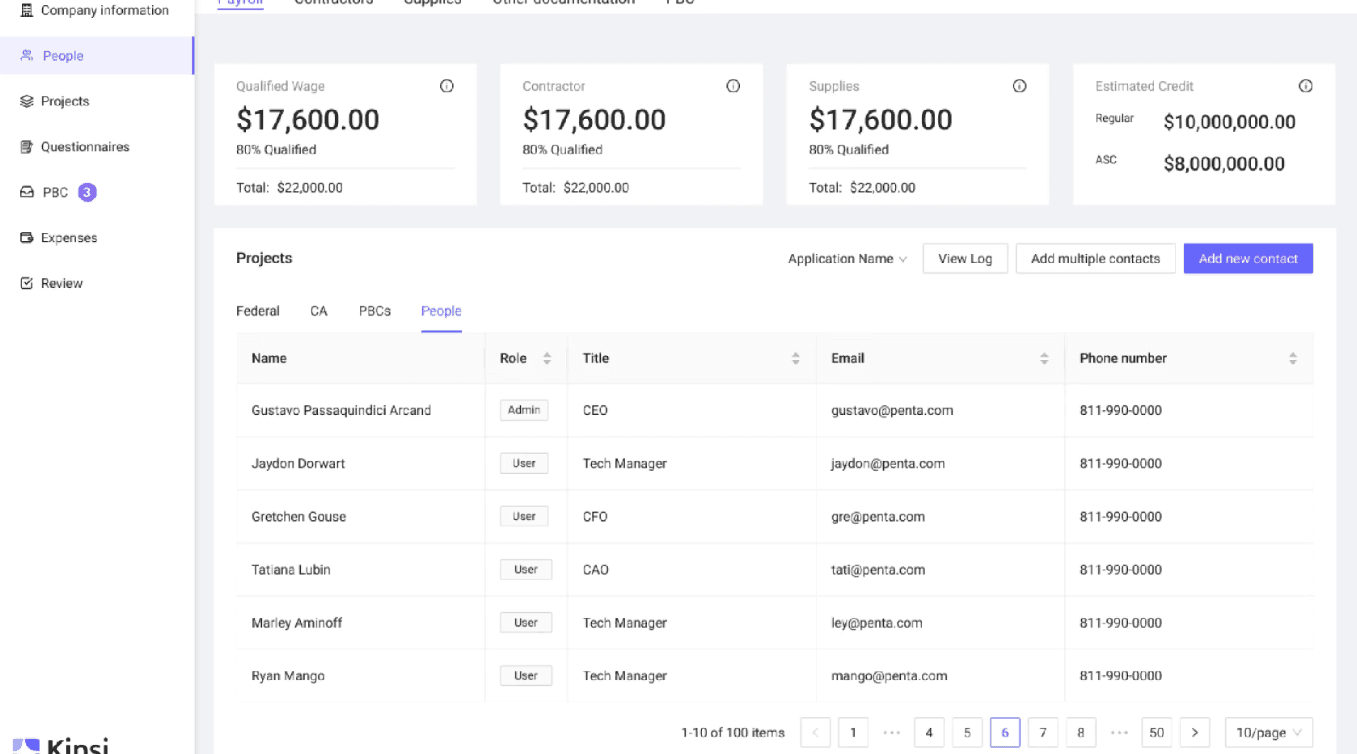
Task: Click Add multiple contacts button
Action: click(1096, 259)
